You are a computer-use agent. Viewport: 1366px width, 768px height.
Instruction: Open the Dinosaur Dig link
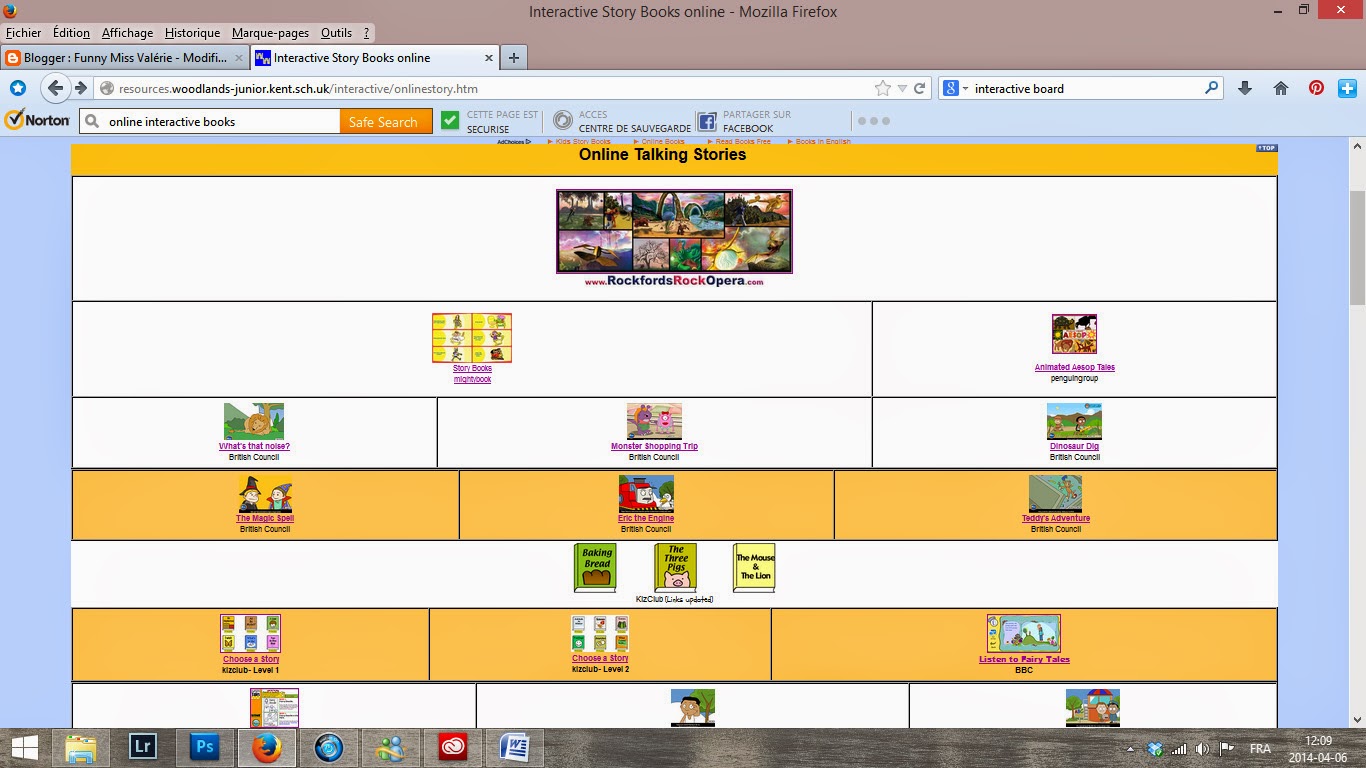[x=1074, y=446]
